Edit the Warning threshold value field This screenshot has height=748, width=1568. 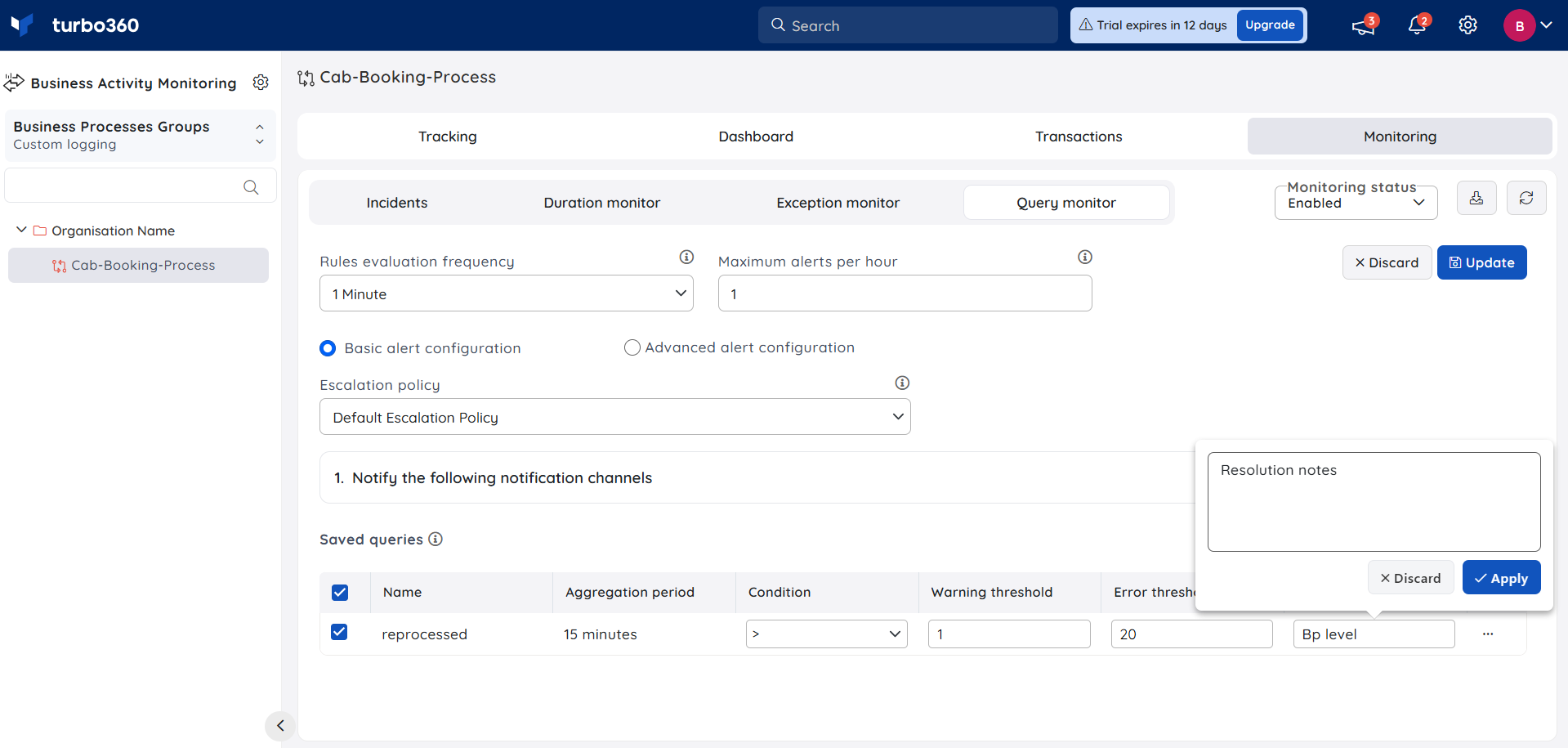coord(1009,634)
